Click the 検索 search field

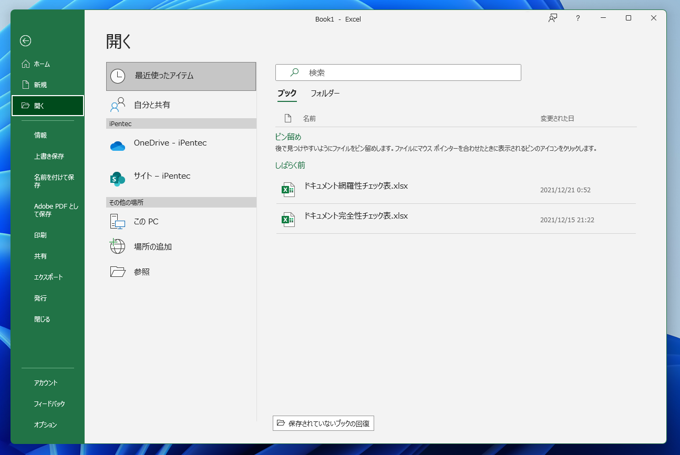click(398, 72)
